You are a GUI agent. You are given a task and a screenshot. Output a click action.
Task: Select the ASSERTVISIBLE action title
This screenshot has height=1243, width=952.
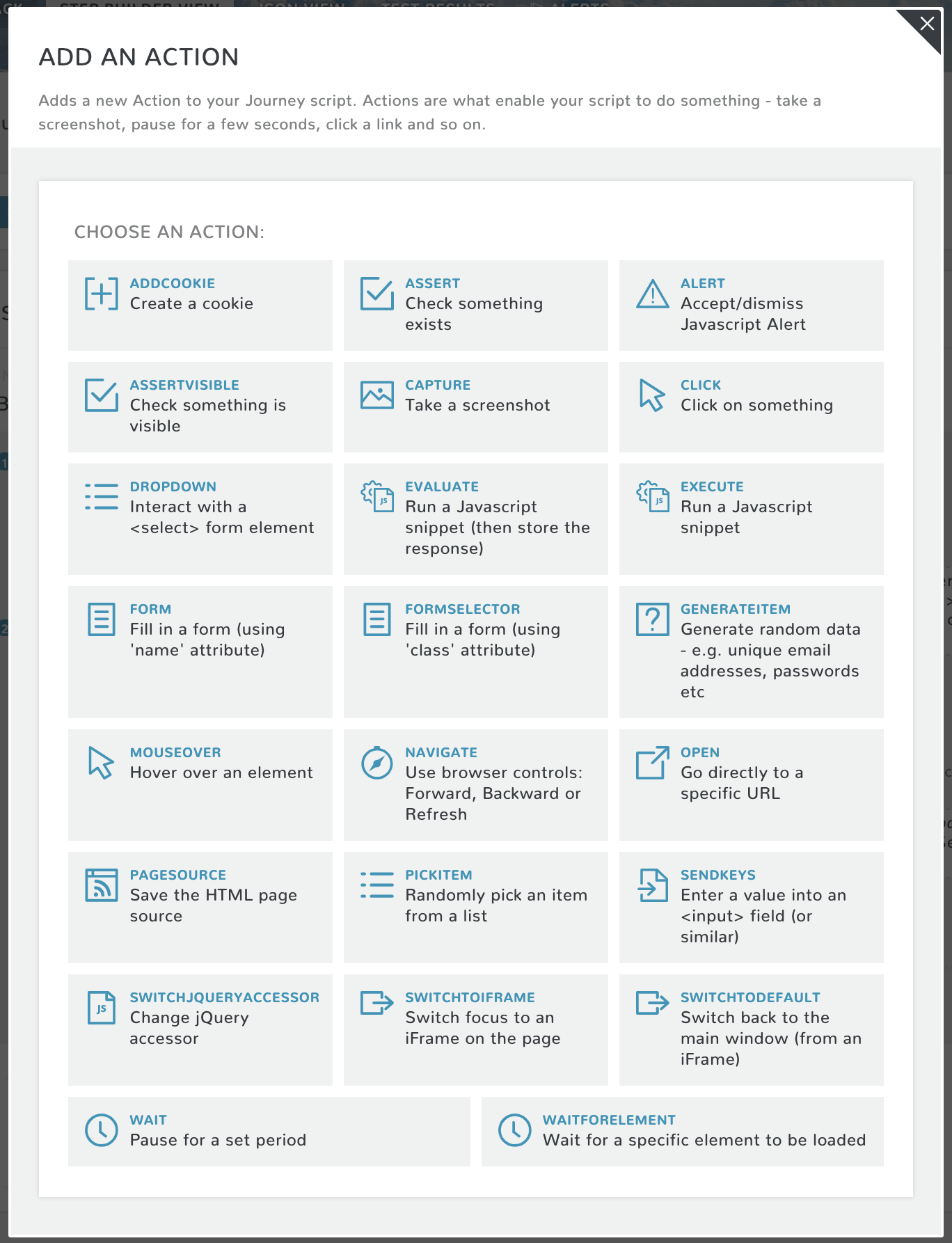click(x=184, y=385)
